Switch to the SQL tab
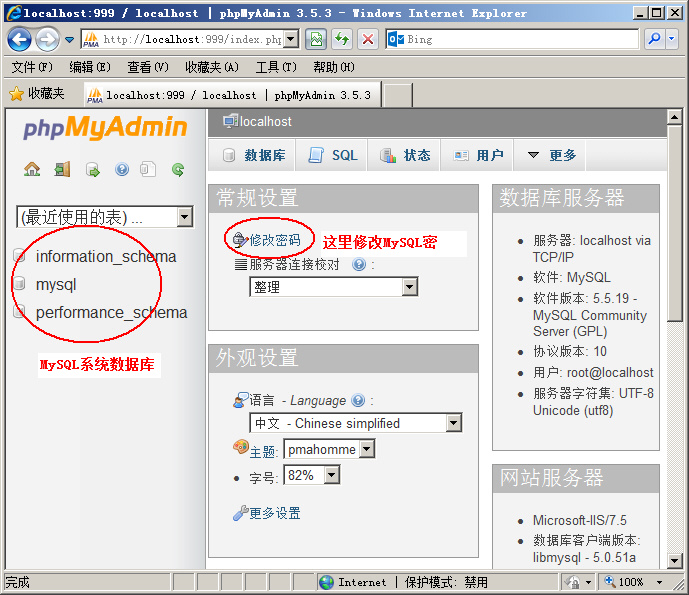The image size is (689, 595). tap(331, 155)
